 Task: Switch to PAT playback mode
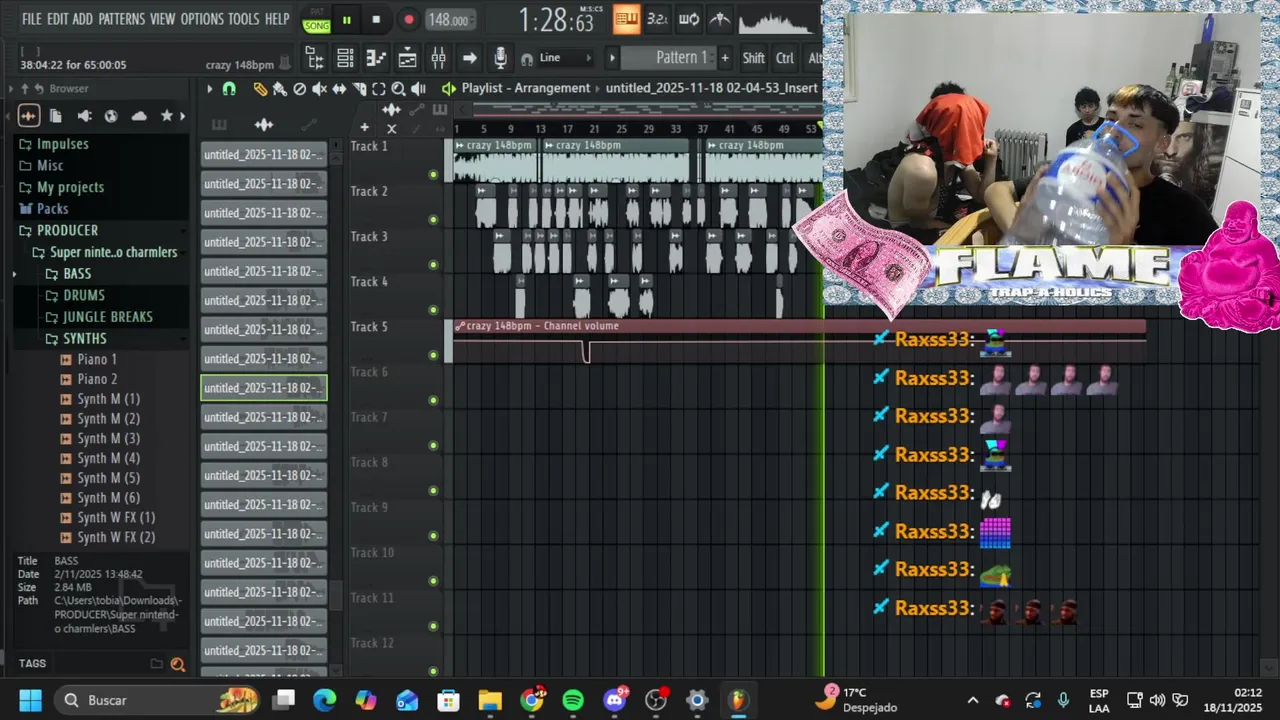(316, 11)
